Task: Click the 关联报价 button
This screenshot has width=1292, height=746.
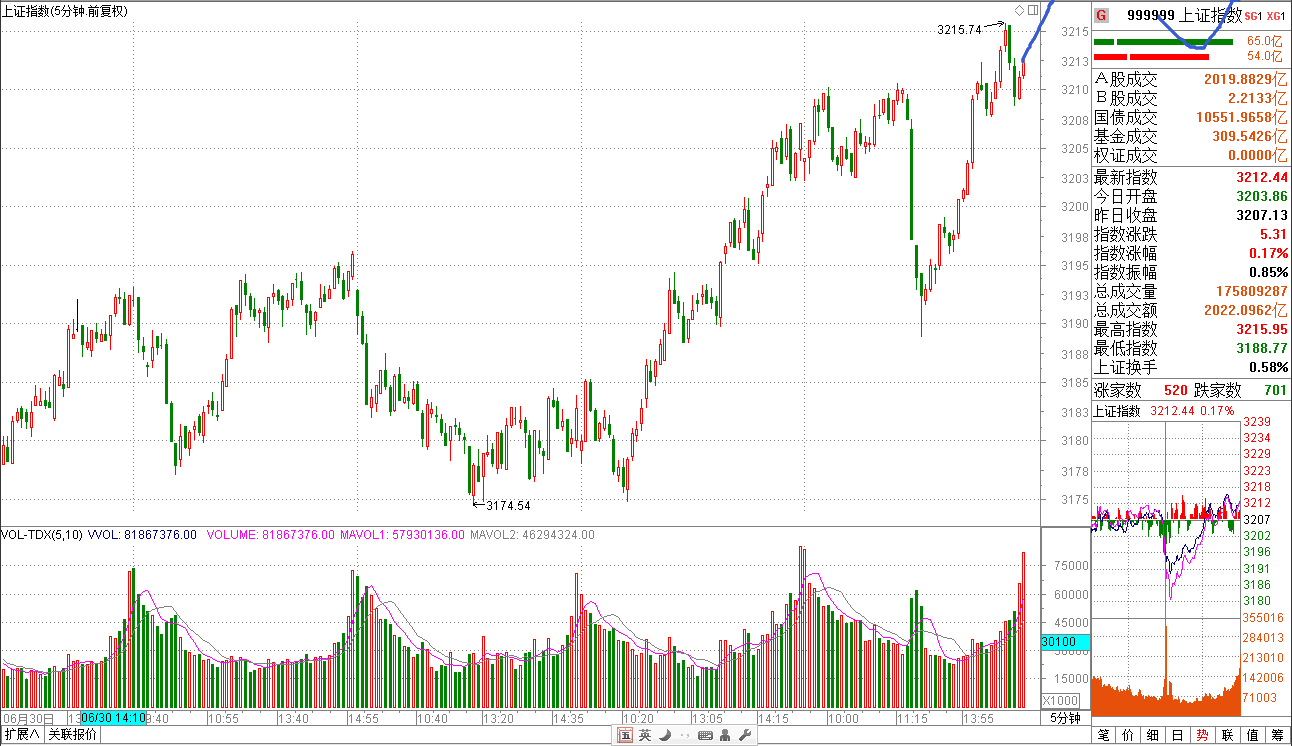Action: point(73,735)
